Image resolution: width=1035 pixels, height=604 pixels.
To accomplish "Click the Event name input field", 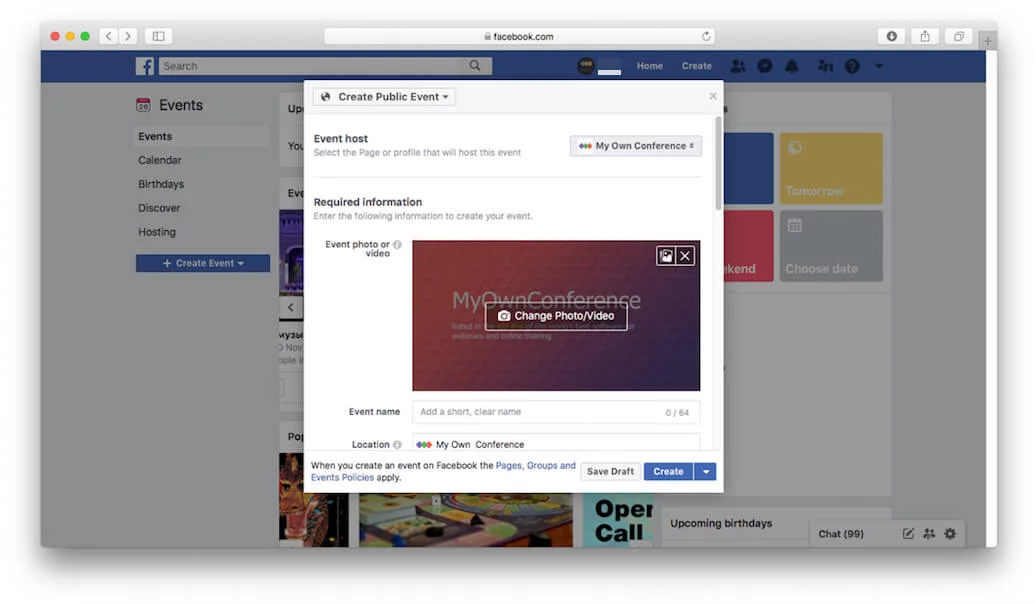I will [555, 411].
